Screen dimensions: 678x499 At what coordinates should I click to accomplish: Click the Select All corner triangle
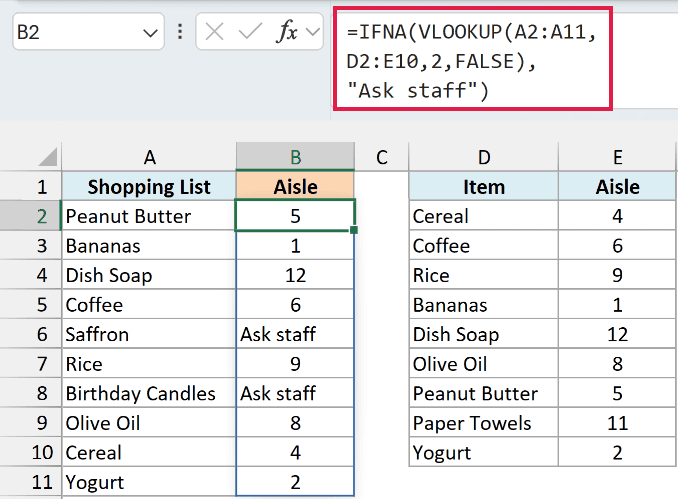coord(48,157)
